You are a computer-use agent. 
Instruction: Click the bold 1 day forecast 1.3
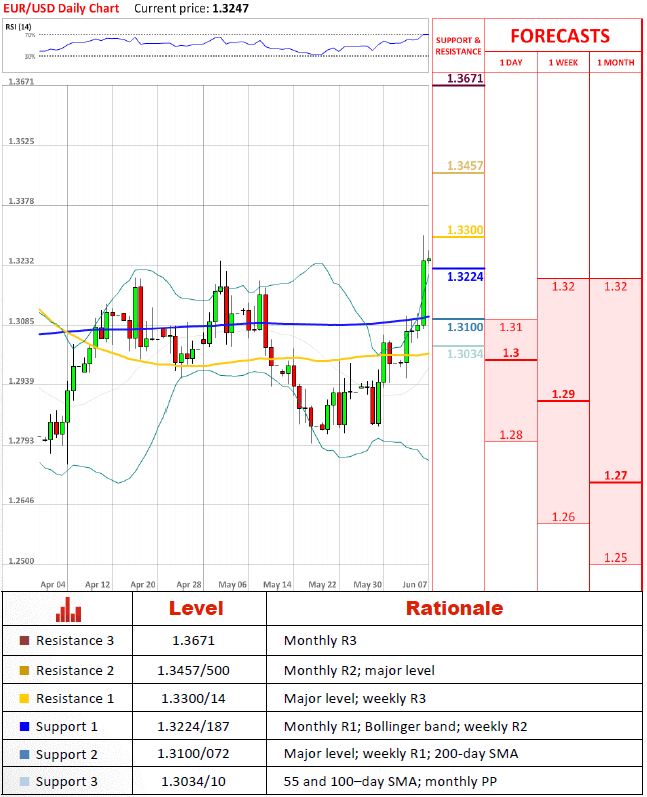pos(511,353)
